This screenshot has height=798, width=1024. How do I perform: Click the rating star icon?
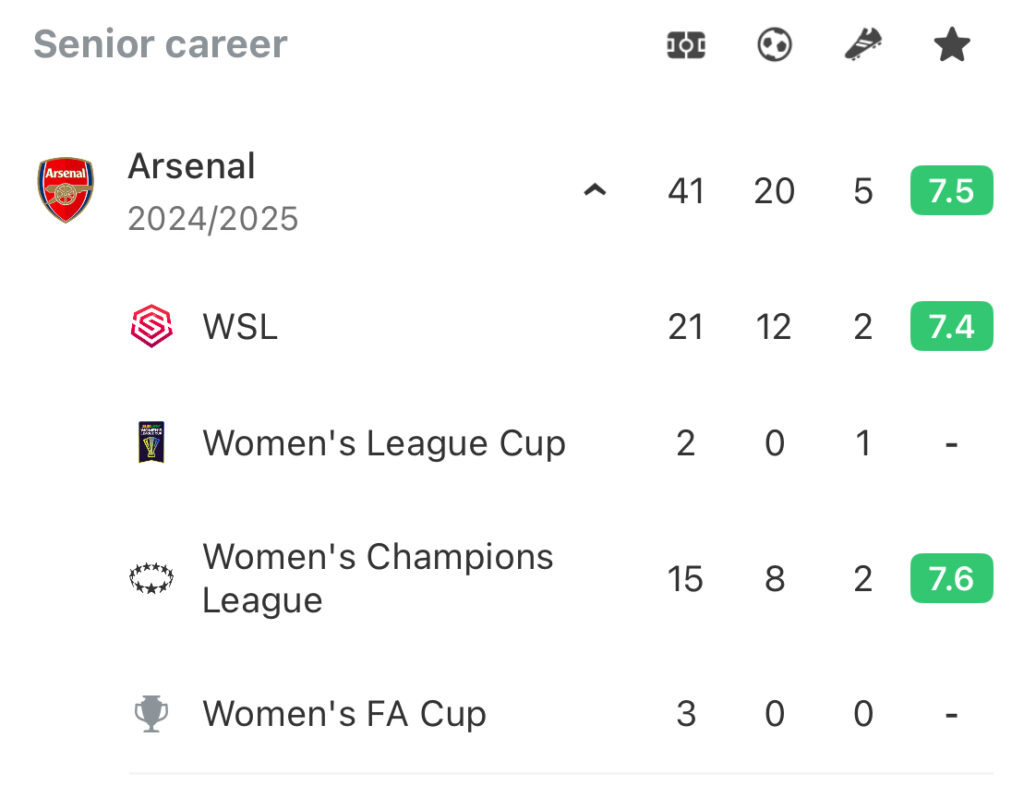click(952, 44)
